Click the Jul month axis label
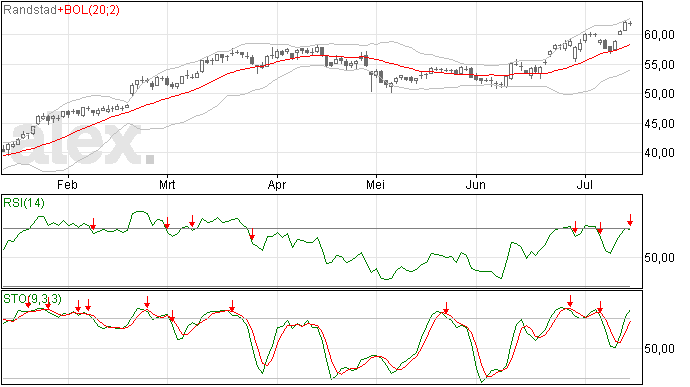The image size is (690, 387). 585,184
